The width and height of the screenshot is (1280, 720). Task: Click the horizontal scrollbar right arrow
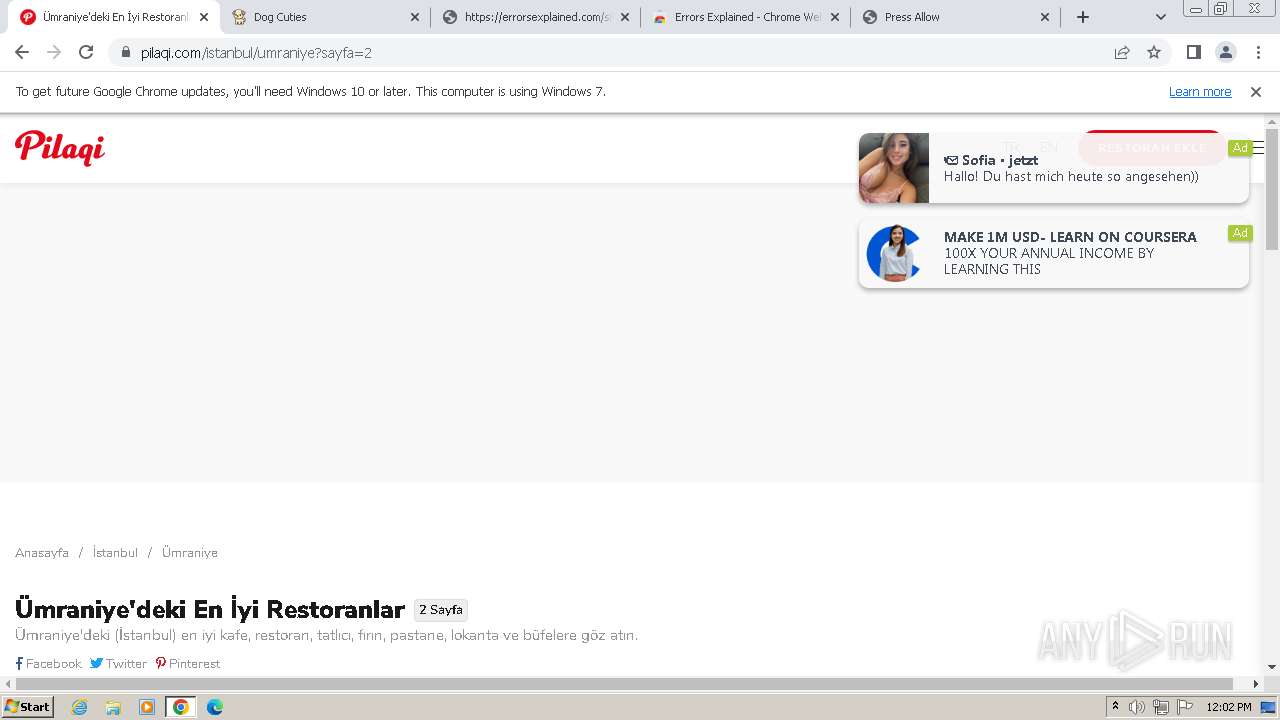point(1256,684)
